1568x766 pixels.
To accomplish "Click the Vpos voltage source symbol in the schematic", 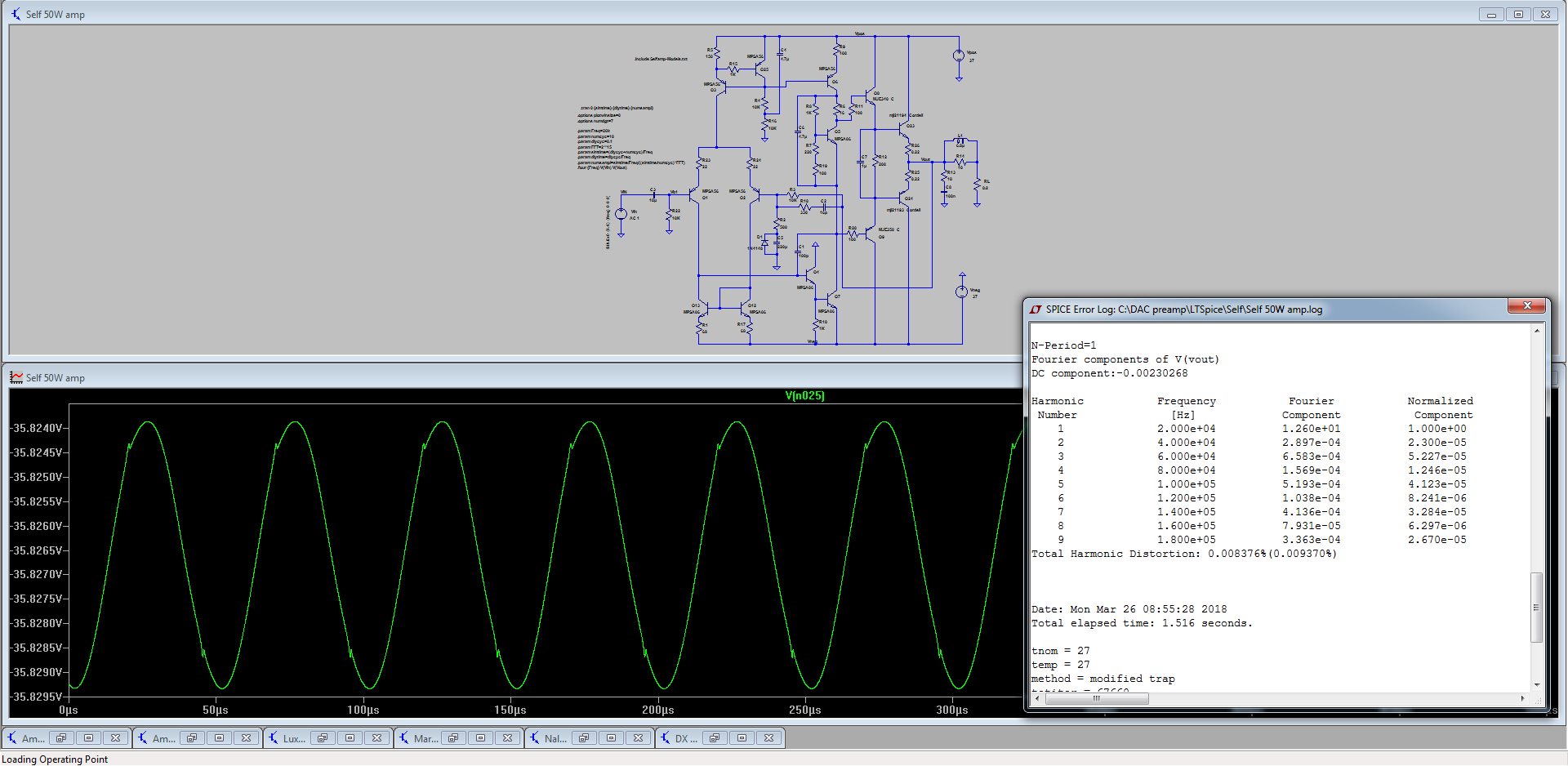I will pyautogui.click(x=959, y=56).
